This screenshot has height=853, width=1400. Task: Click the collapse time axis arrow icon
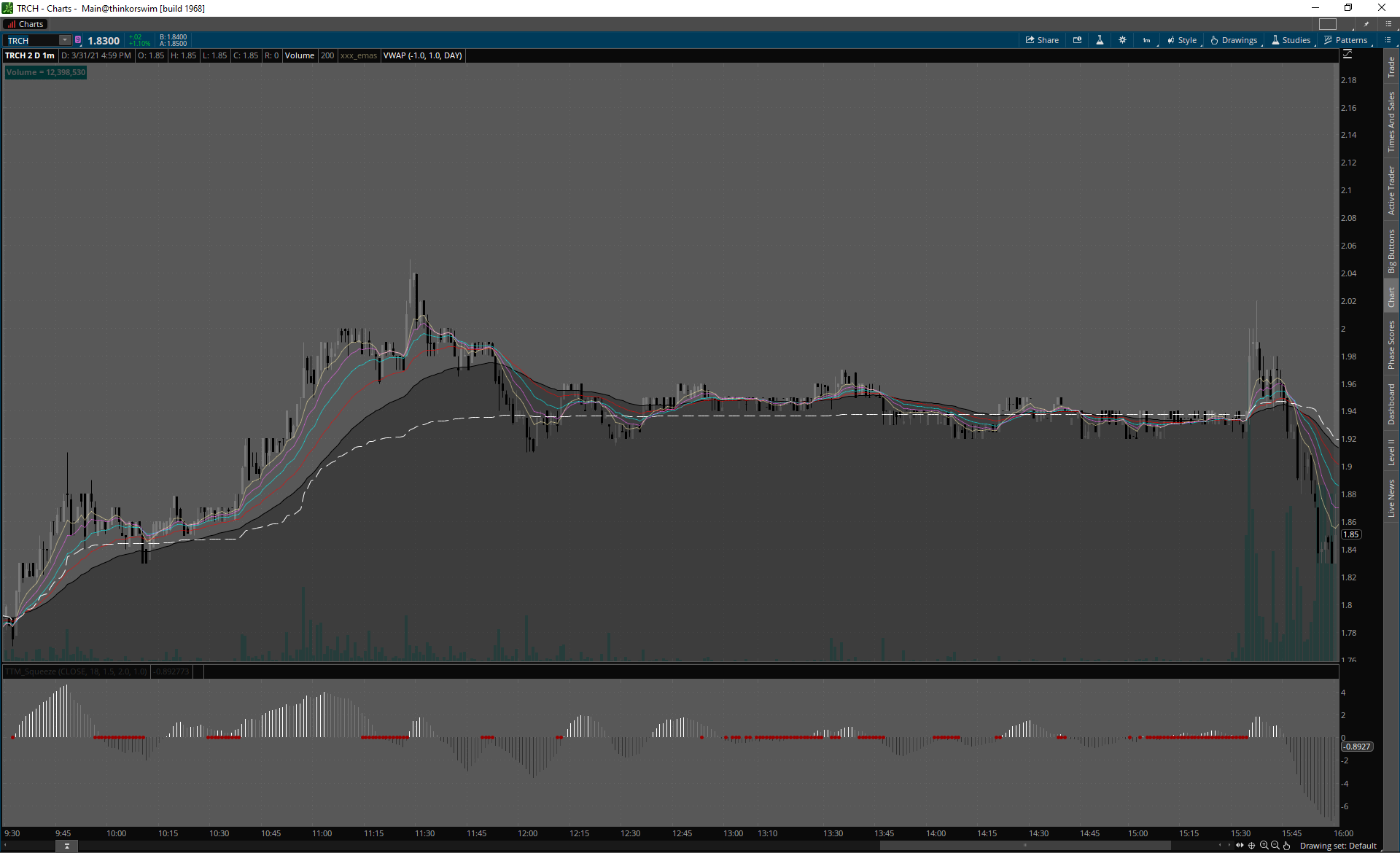click(66, 846)
